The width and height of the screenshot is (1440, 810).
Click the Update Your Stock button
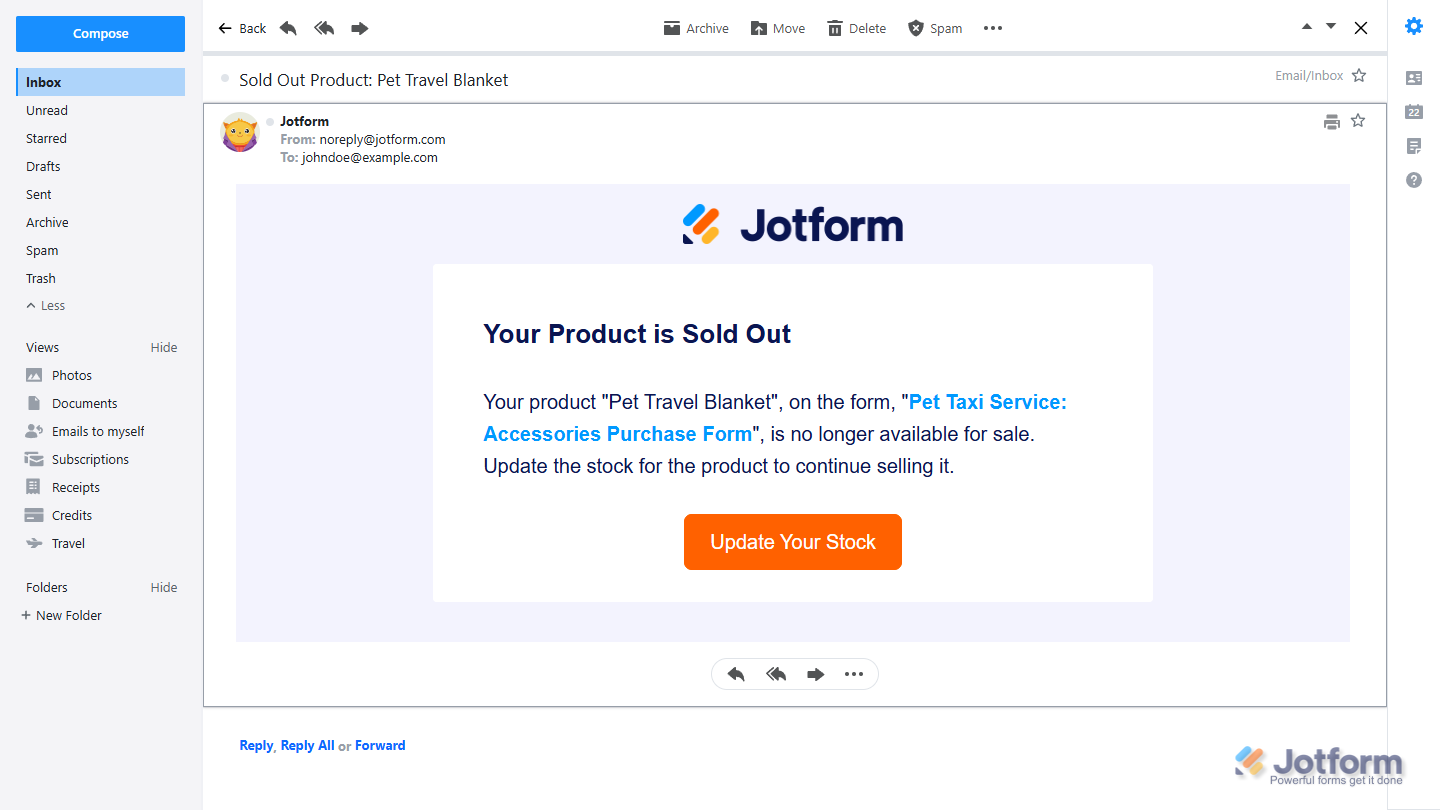point(793,542)
